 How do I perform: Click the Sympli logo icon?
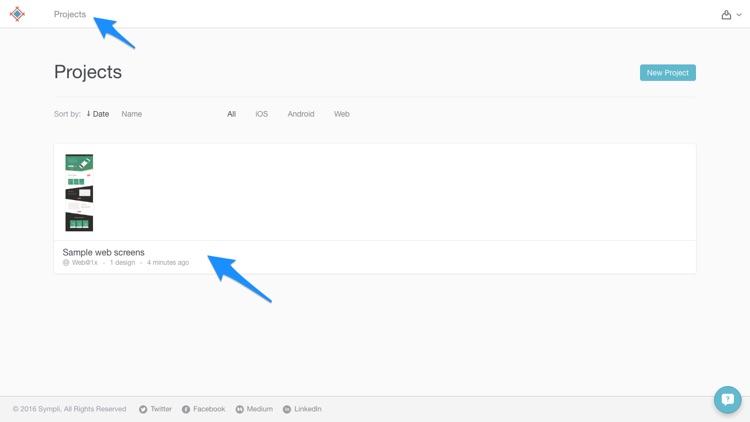17,14
